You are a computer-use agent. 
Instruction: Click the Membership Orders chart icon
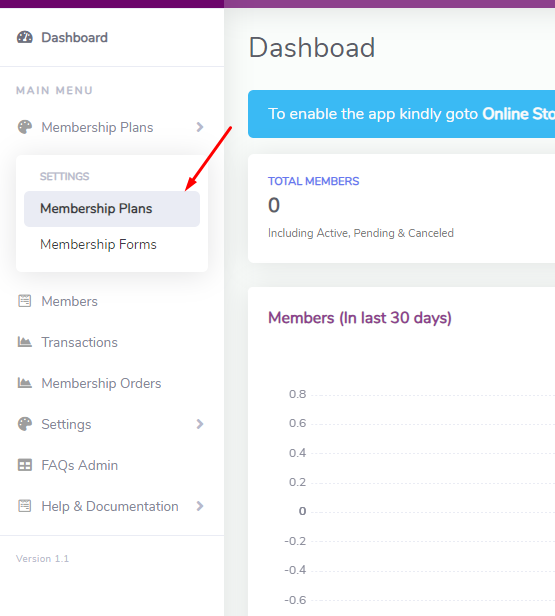click(x=24, y=383)
